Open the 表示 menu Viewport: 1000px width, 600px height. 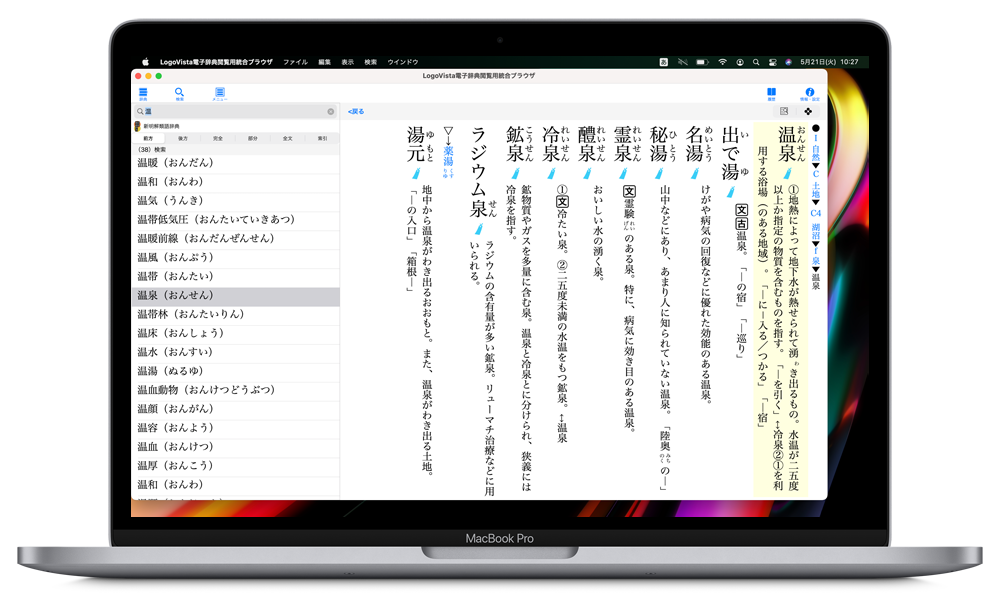(x=348, y=62)
